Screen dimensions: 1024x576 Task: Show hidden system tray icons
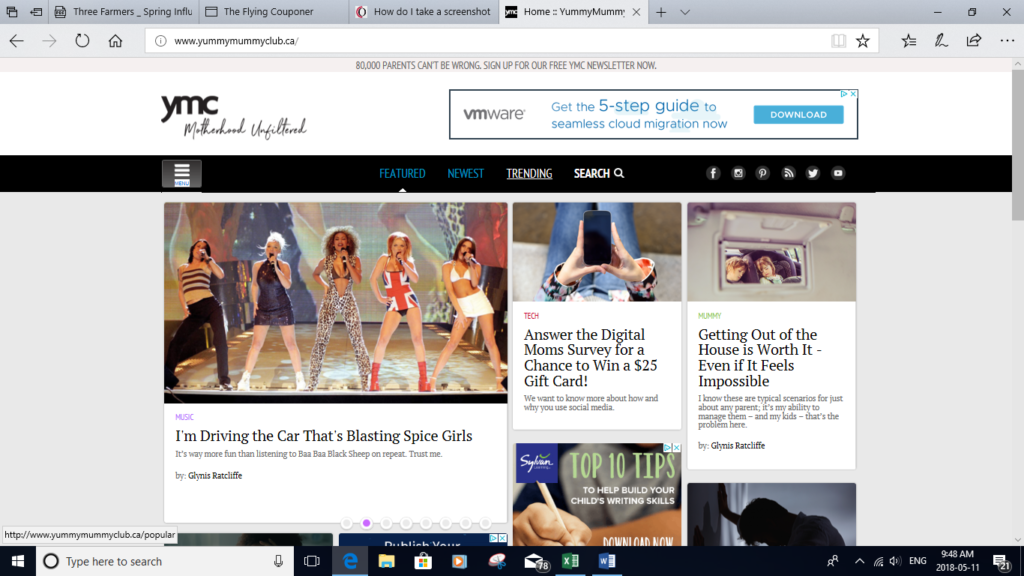tap(859, 561)
